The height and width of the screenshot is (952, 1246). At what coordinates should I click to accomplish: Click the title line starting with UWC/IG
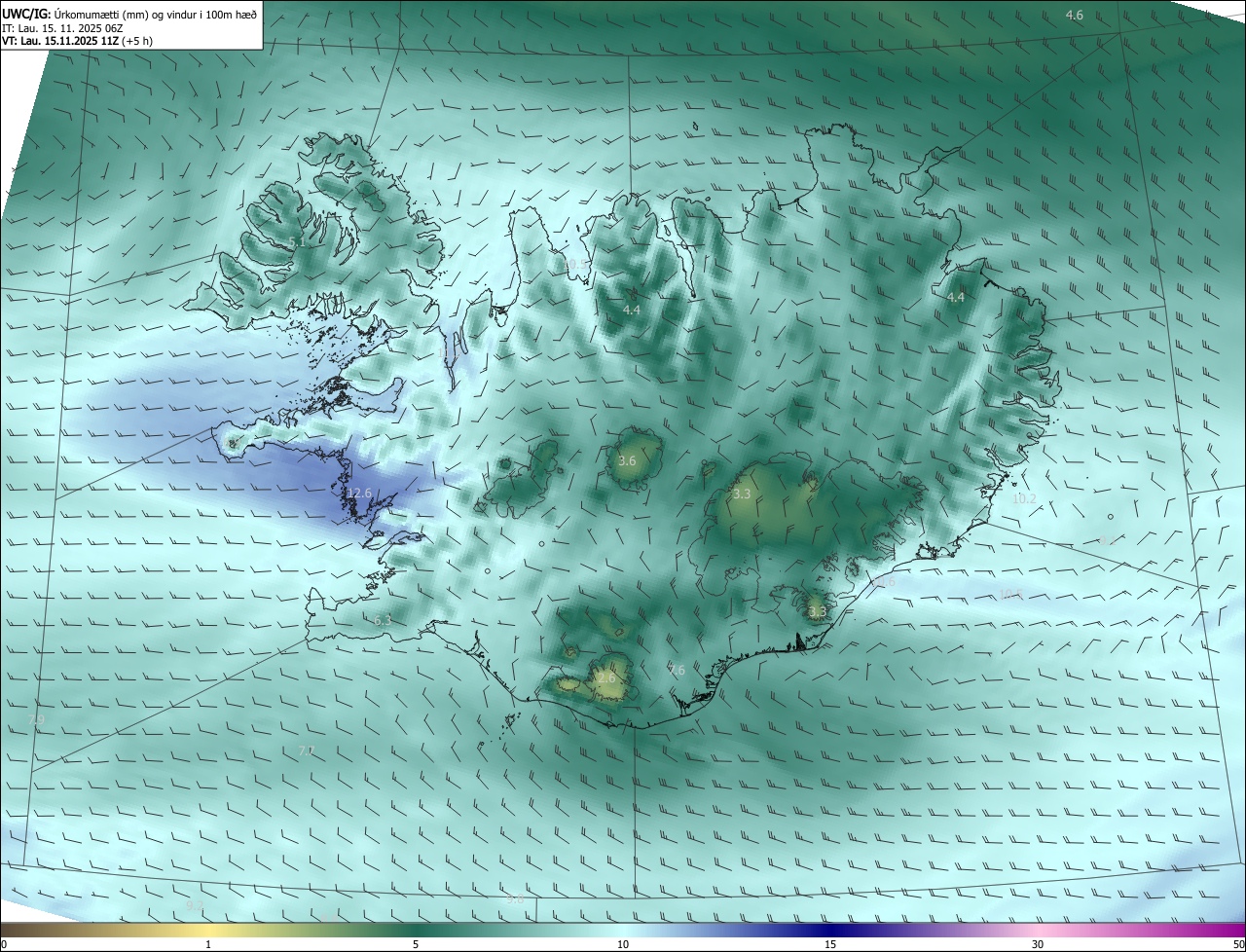129,15
